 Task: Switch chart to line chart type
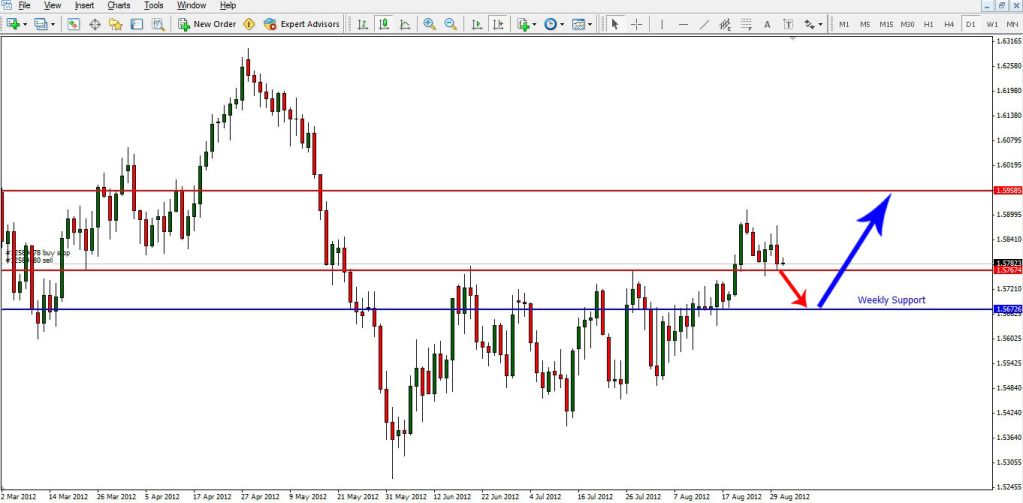coord(405,24)
